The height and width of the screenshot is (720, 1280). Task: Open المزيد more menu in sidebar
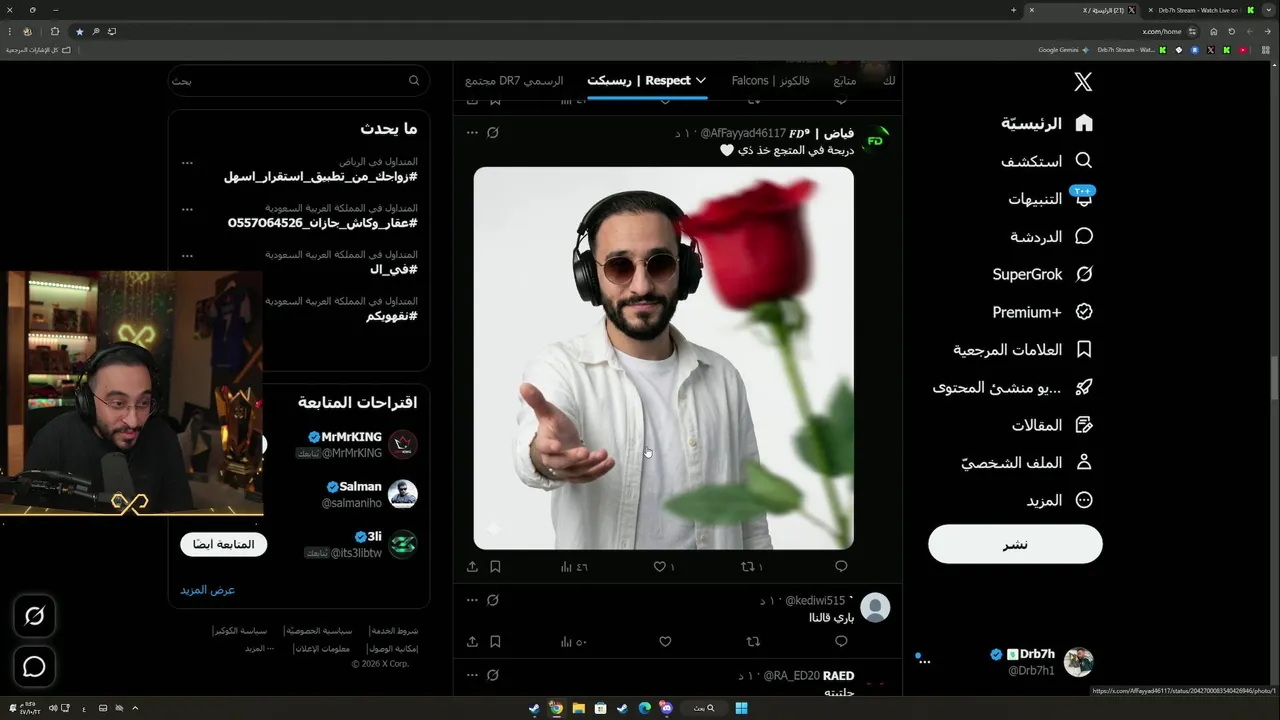[x=1060, y=500]
